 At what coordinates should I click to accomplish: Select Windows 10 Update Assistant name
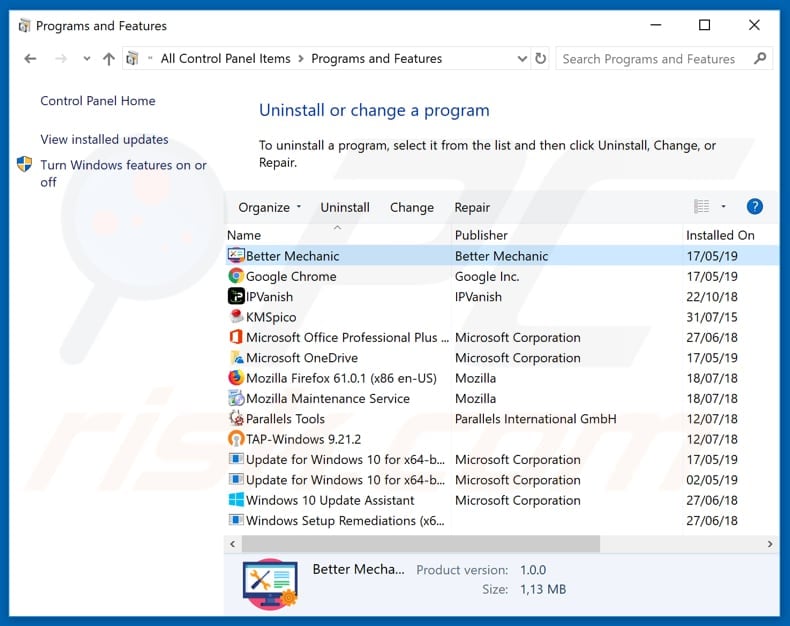tap(330, 500)
